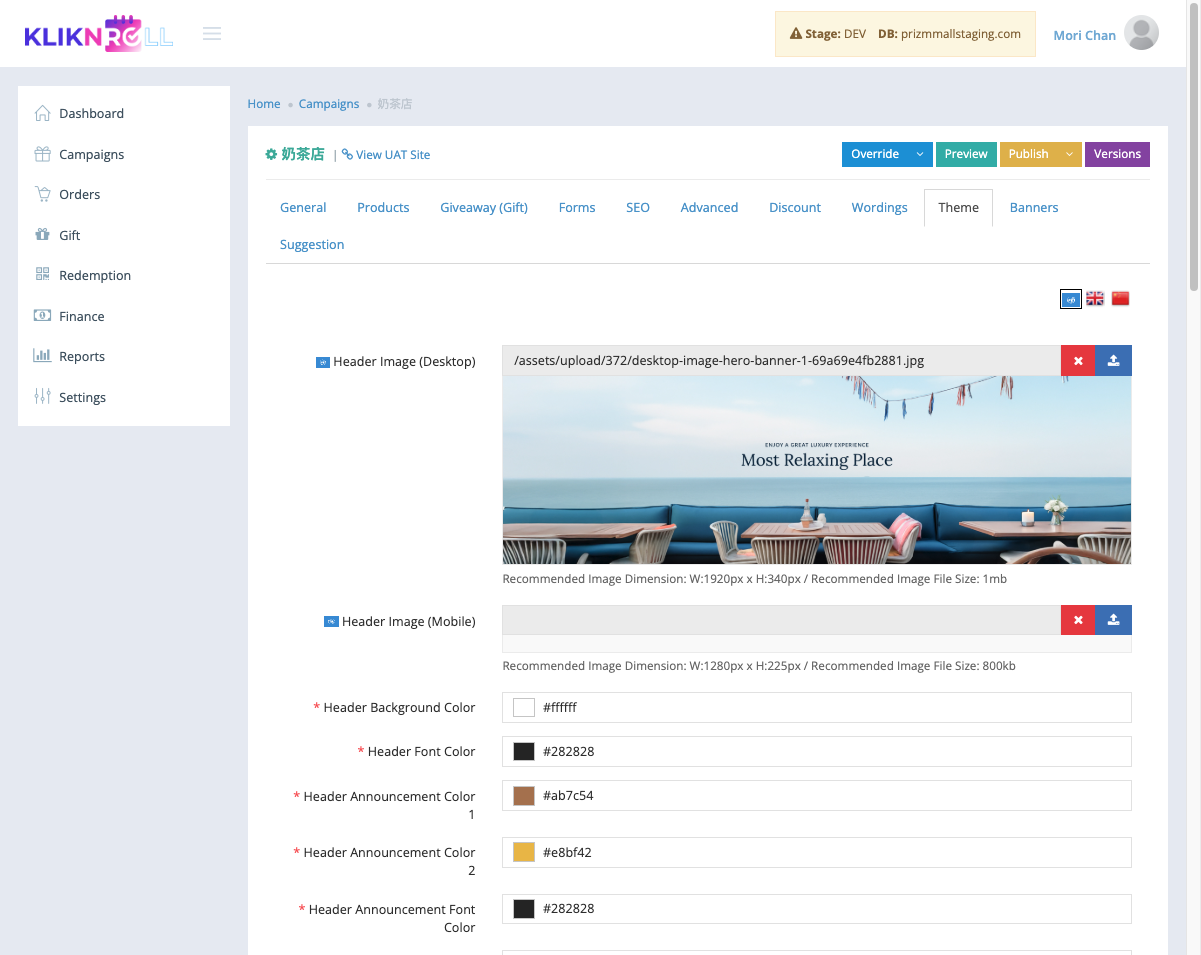Click the KliknRoll logo
Screen dimensions: 1201x955
coord(98,34)
